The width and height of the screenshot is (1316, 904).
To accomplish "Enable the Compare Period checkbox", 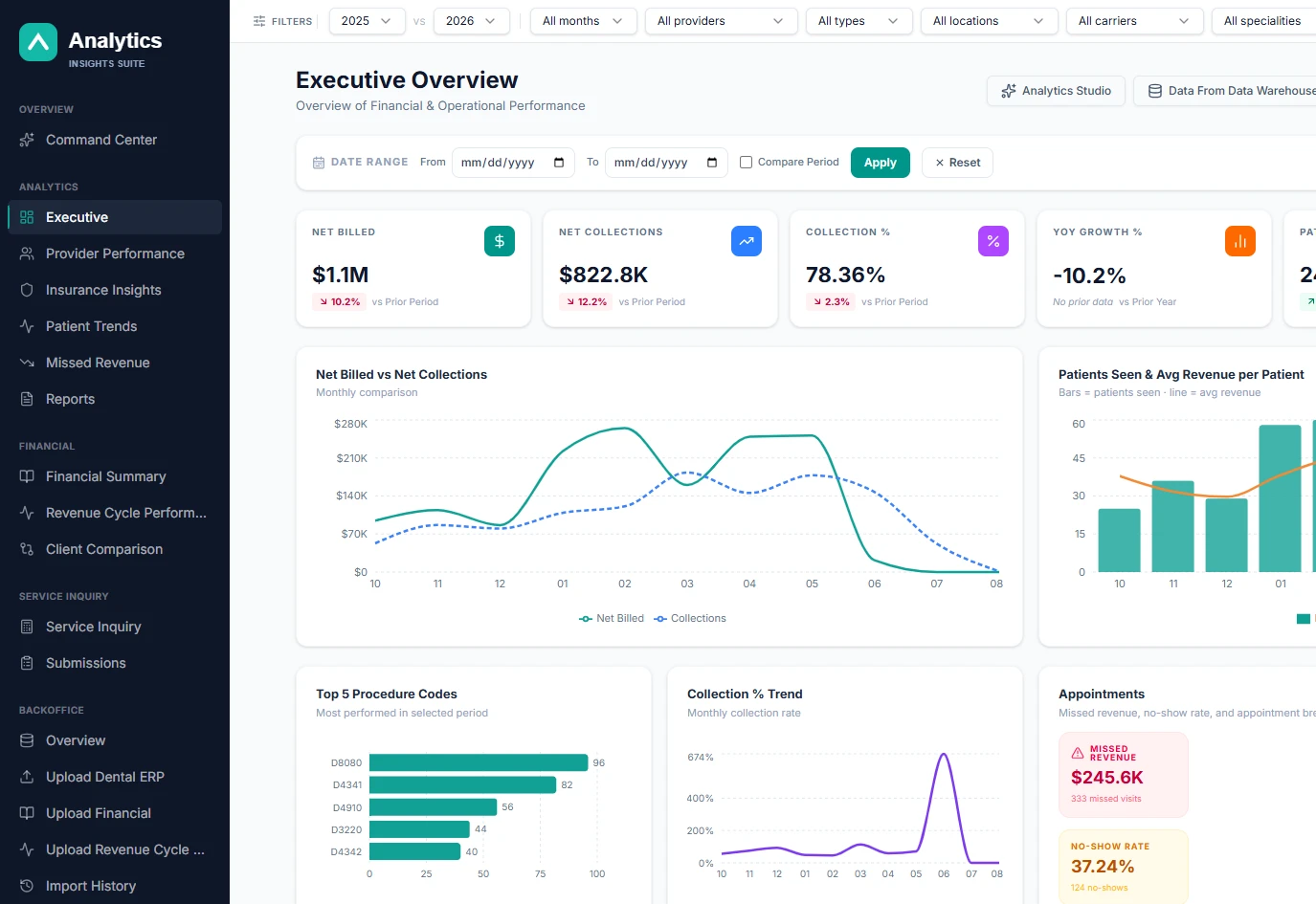I will [747, 163].
